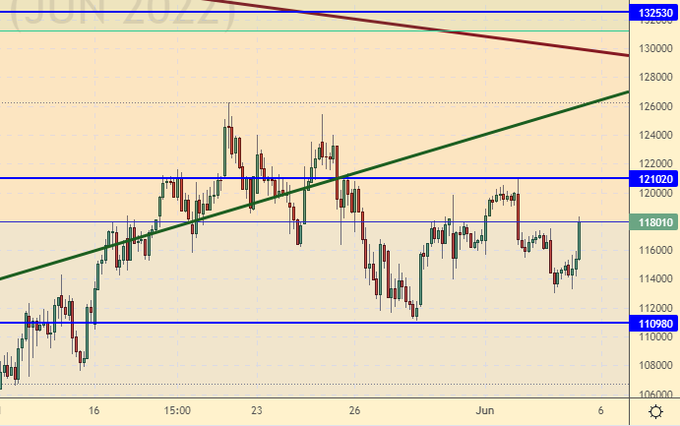This screenshot has height=426, width=680.
Task: Click the 108000 price scale value
Action: pos(654,366)
